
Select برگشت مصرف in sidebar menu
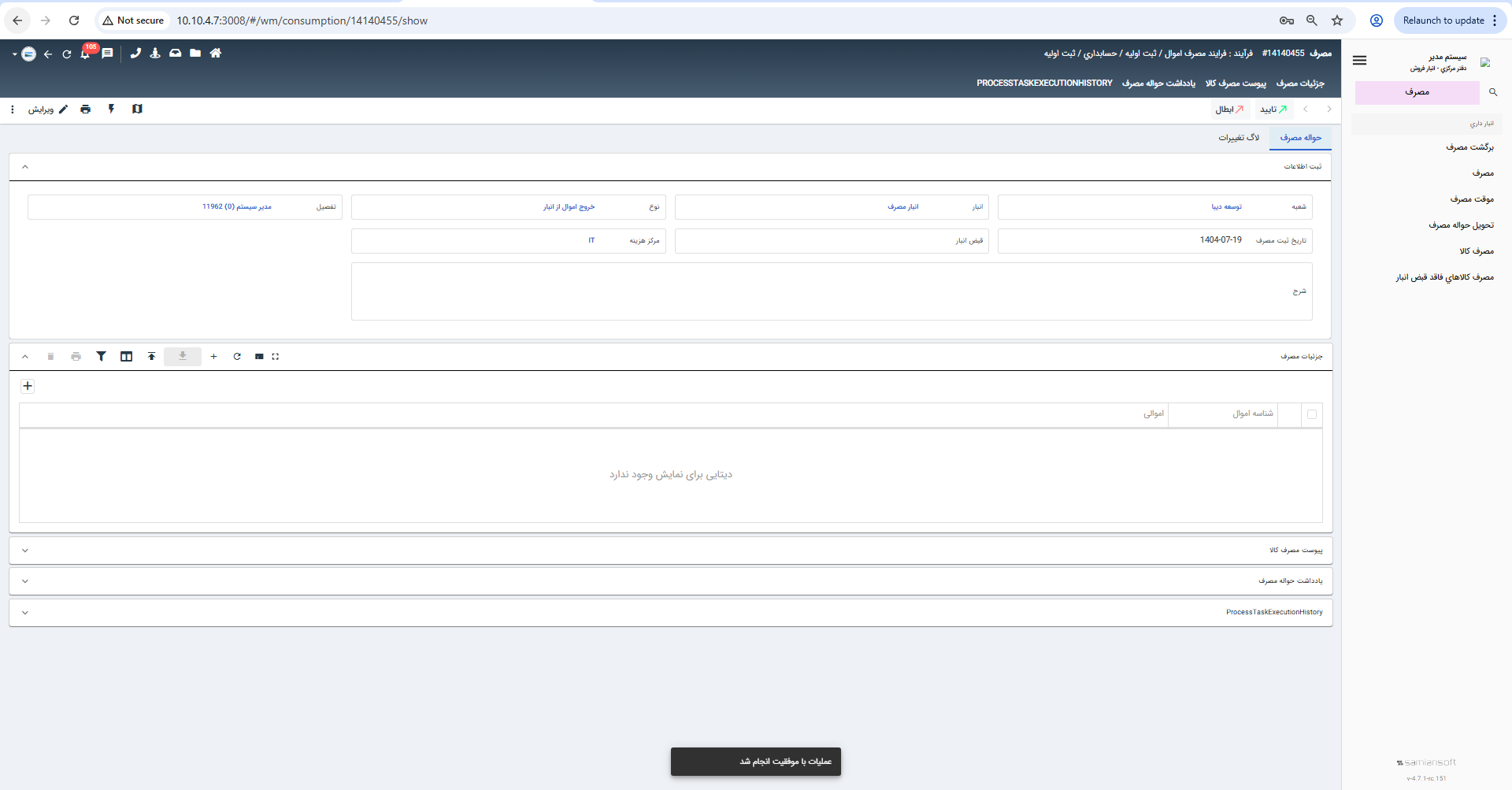tap(1469, 147)
